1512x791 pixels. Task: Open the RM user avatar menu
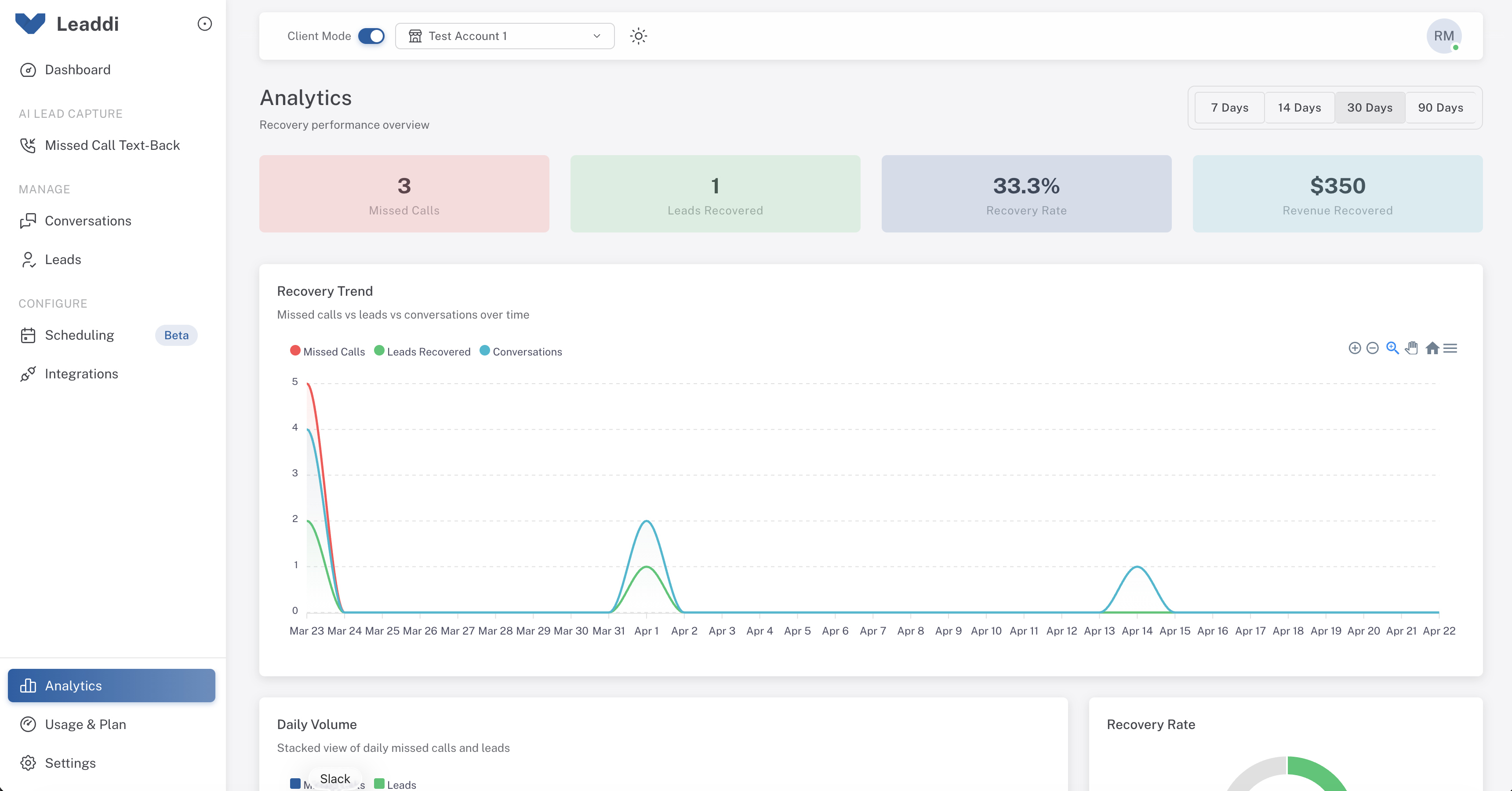click(1443, 36)
